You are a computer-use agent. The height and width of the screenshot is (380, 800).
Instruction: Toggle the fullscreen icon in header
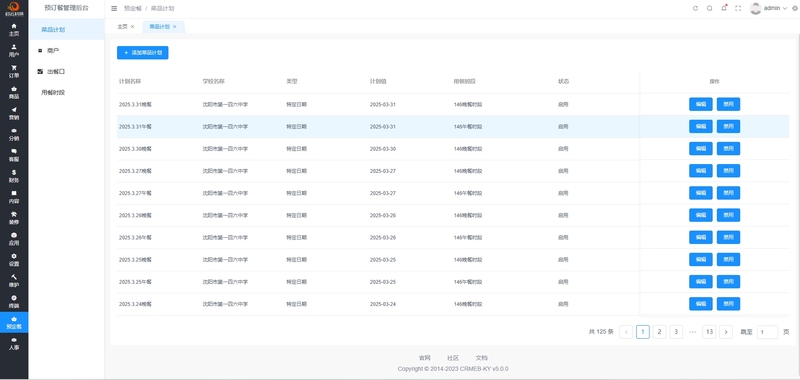(738, 8)
